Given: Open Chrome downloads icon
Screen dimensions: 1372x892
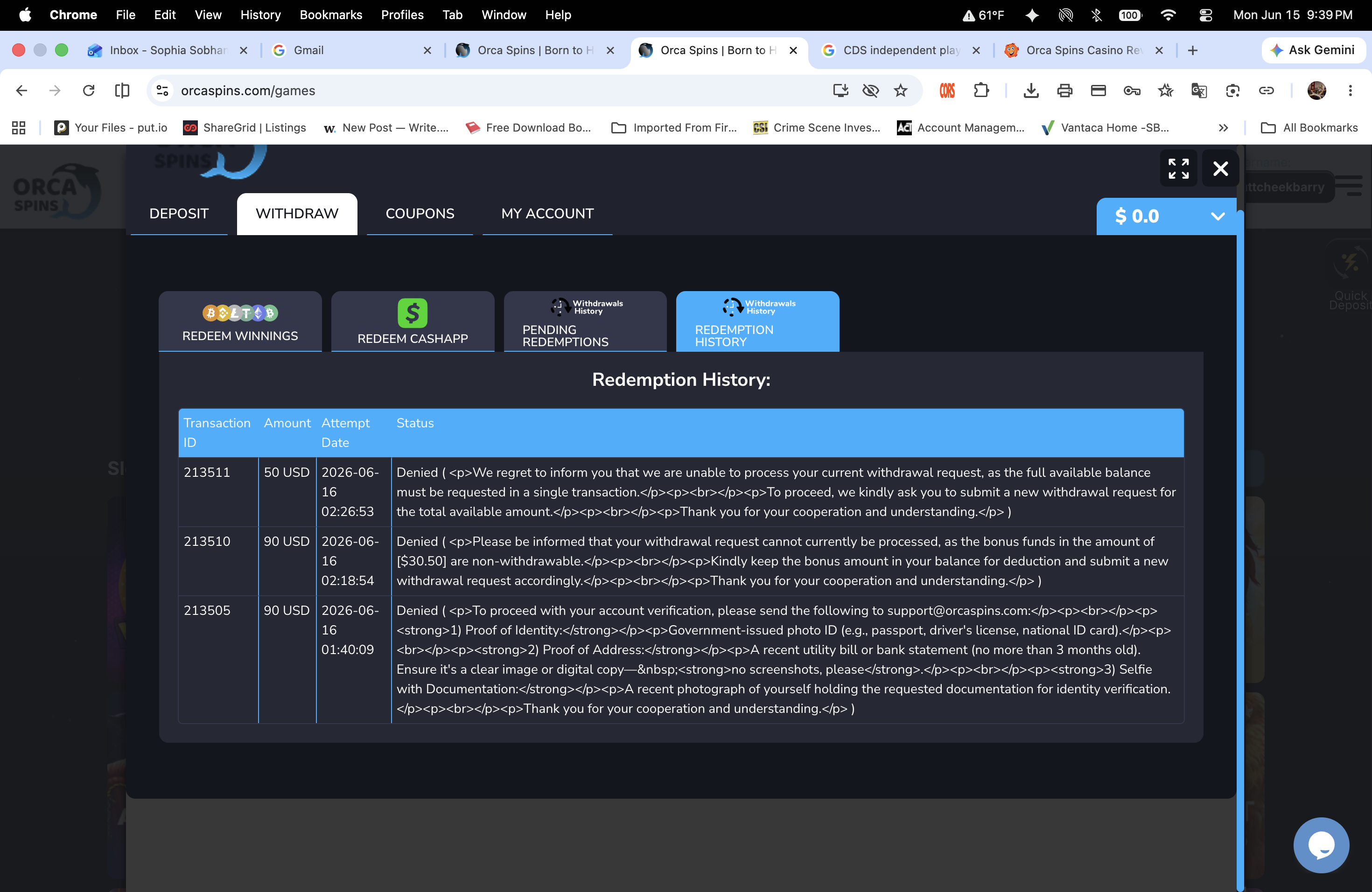Looking at the screenshot, I should tap(1031, 91).
